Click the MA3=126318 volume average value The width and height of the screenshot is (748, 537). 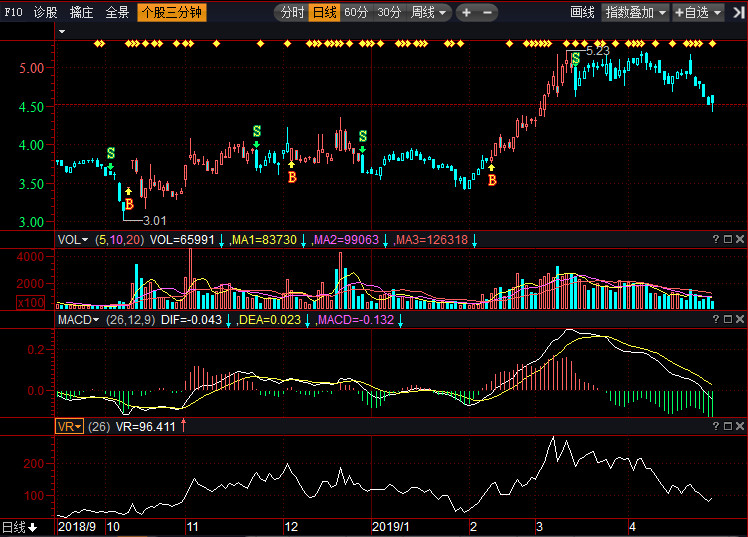(x=432, y=240)
